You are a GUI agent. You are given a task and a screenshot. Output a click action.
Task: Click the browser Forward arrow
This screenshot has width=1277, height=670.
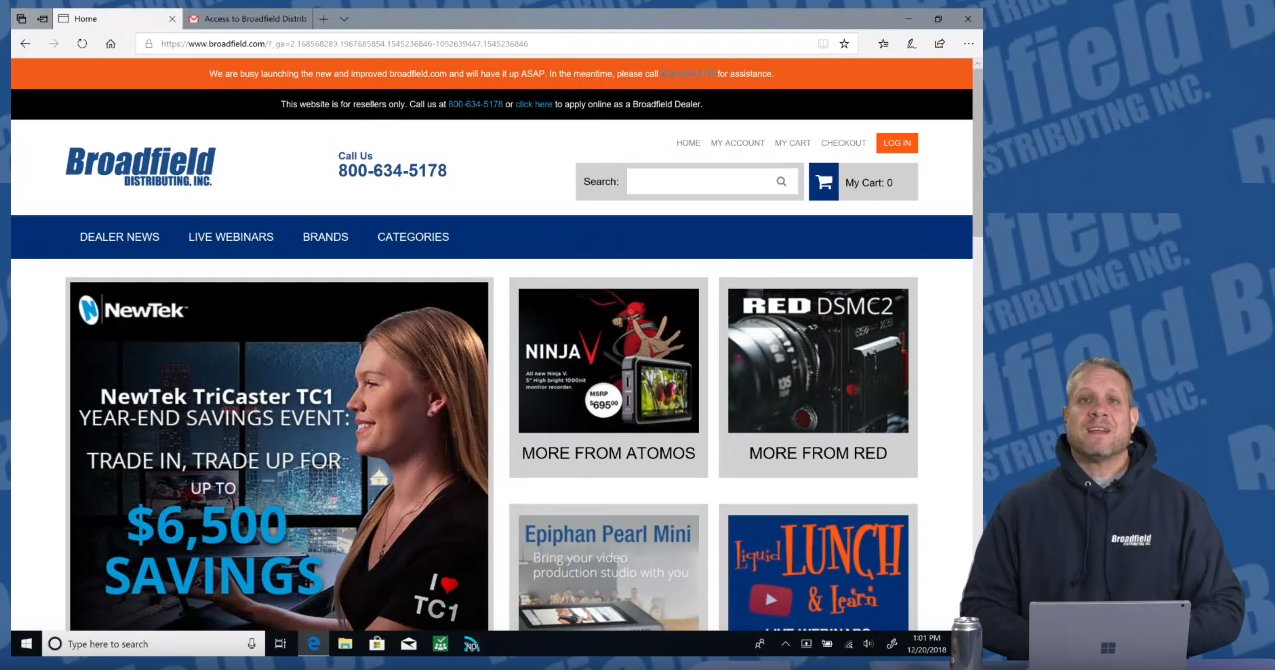click(x=54, y=44)
